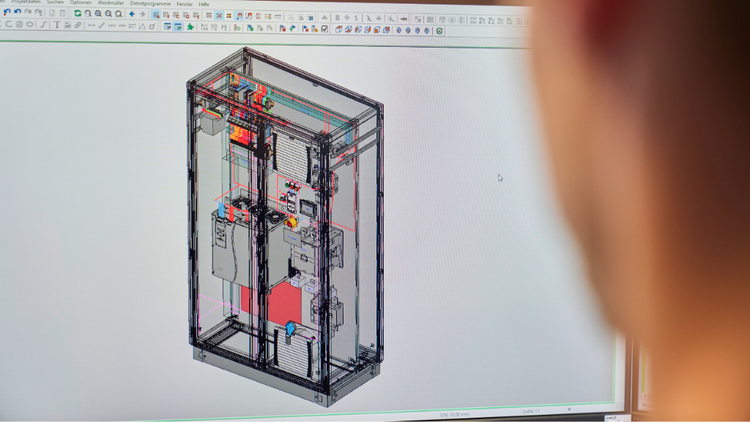The width and height of the screenshot is (750, 422).
Task: Open the Optionen menu
Action: [x=80, y=2]
